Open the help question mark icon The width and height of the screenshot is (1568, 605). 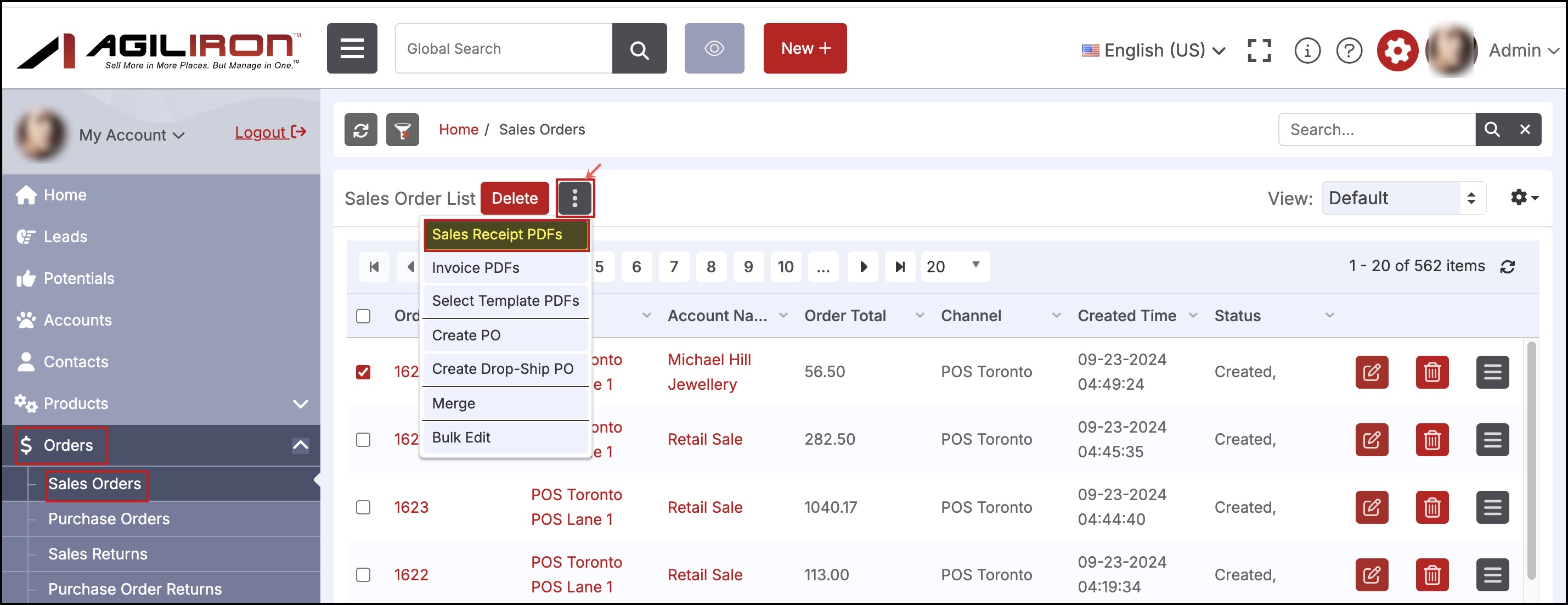pyautogui.click(x=1349, y=51)
